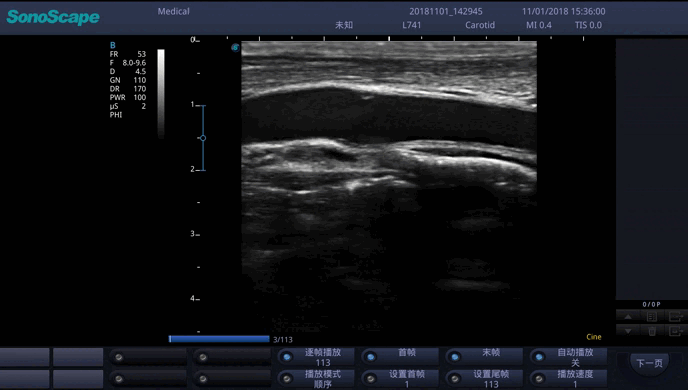Delete stored image with trash icon

(652, 331)
